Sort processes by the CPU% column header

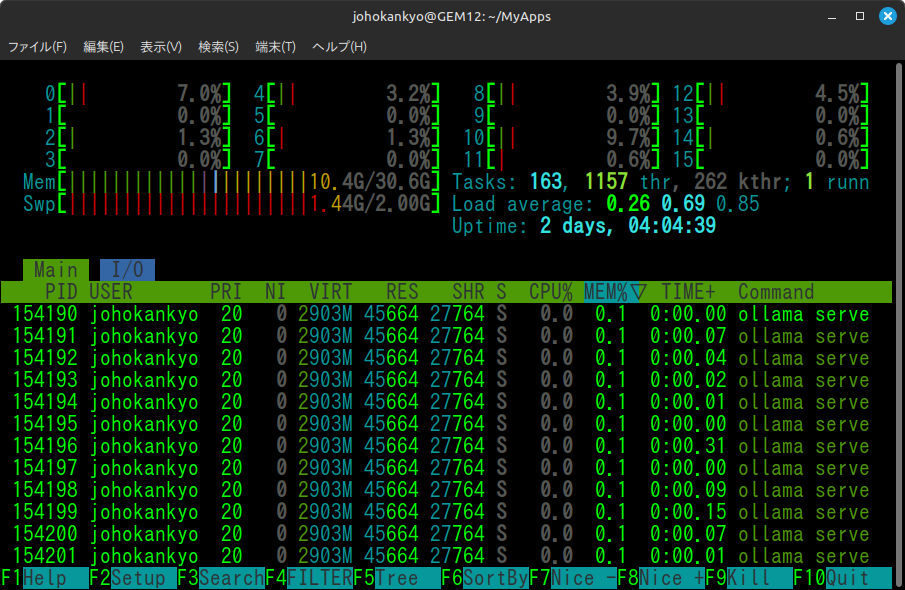coord(551,292)
